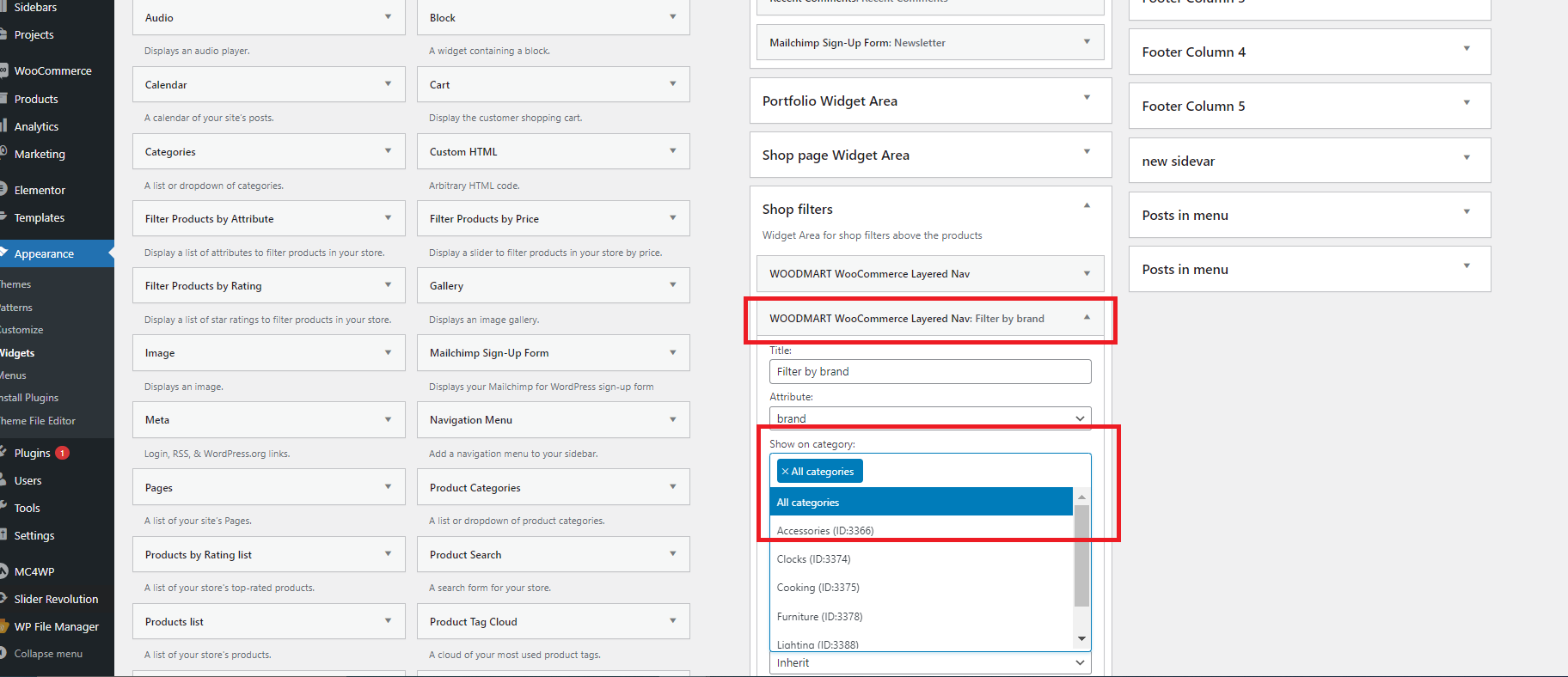
Task: Open Customize under Appearance
Action: (x=21, y=330)
